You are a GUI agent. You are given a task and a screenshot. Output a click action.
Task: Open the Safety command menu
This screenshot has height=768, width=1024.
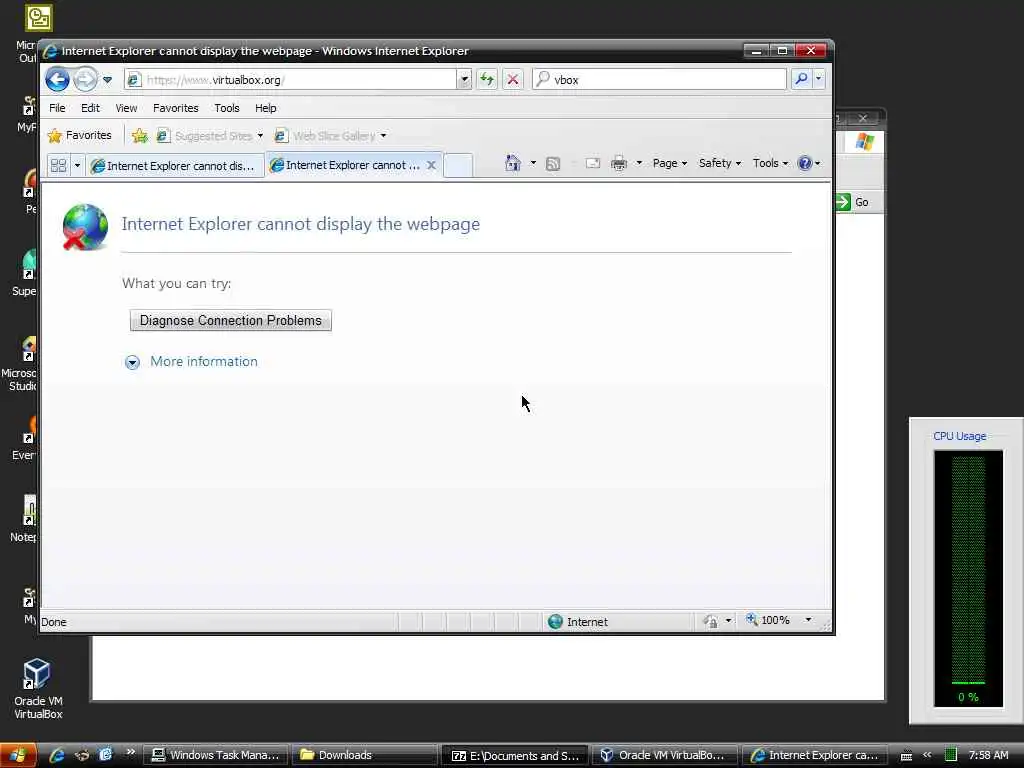(720, 163)
